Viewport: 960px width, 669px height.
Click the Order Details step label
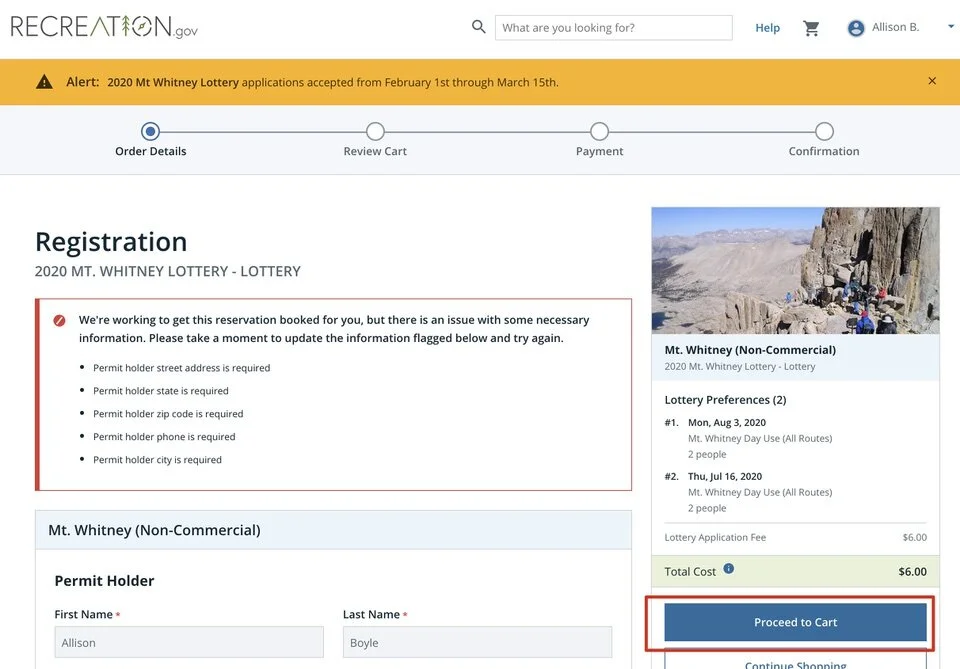coord(151,151)
